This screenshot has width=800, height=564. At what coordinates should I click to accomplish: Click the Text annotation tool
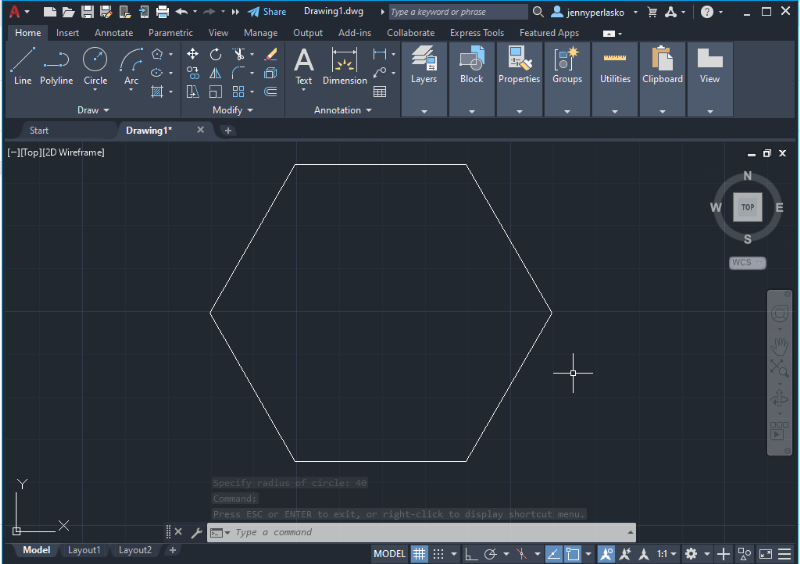pyautogui.click(x=303, y=66)
